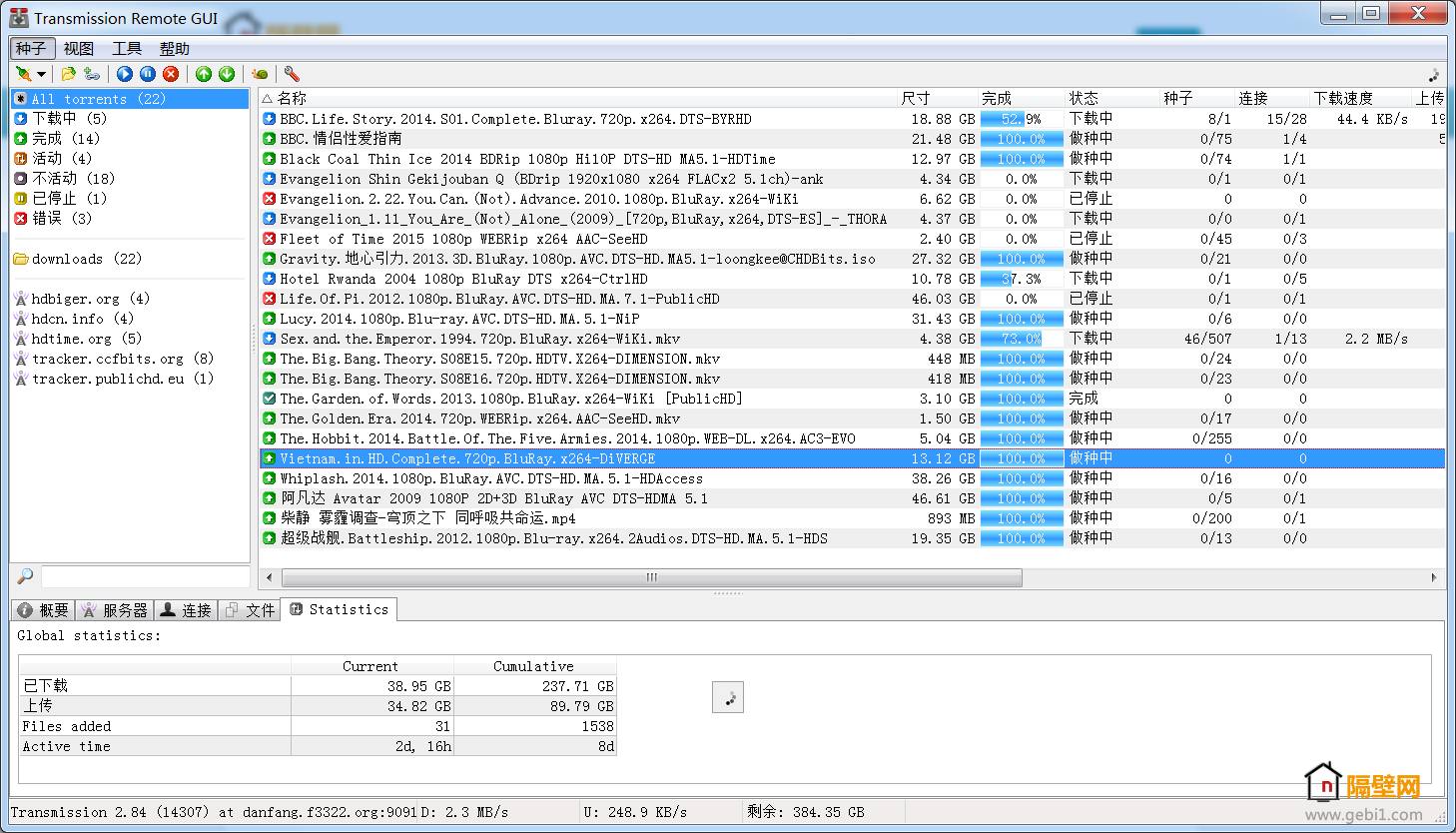This screenshot has height=833, width=1456.
Task: Click progress bar of Hotel Rwanda torrent
Action: 1021,279
